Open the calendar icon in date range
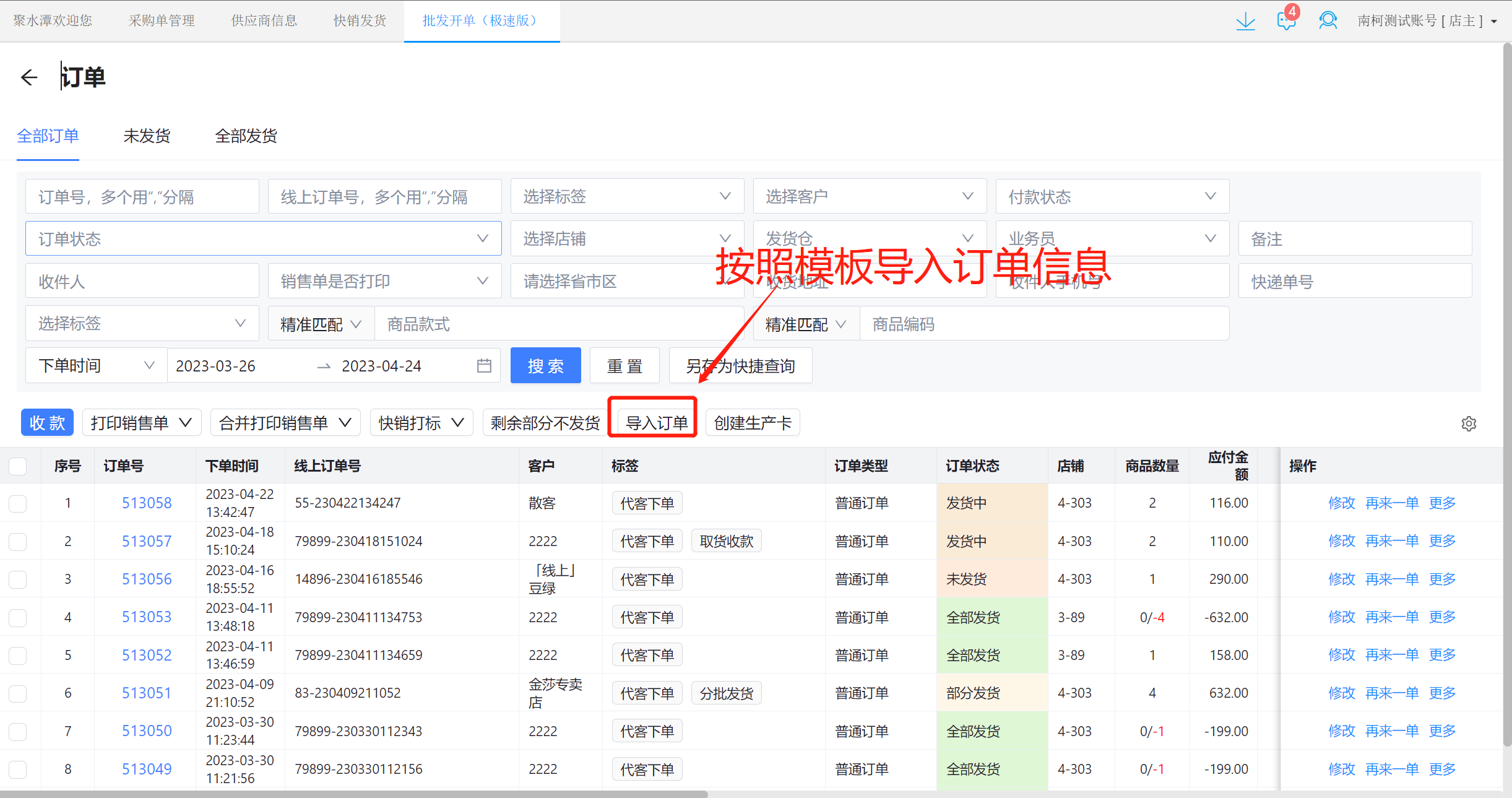Screen dimensions: 1512x798 [484, 366]
